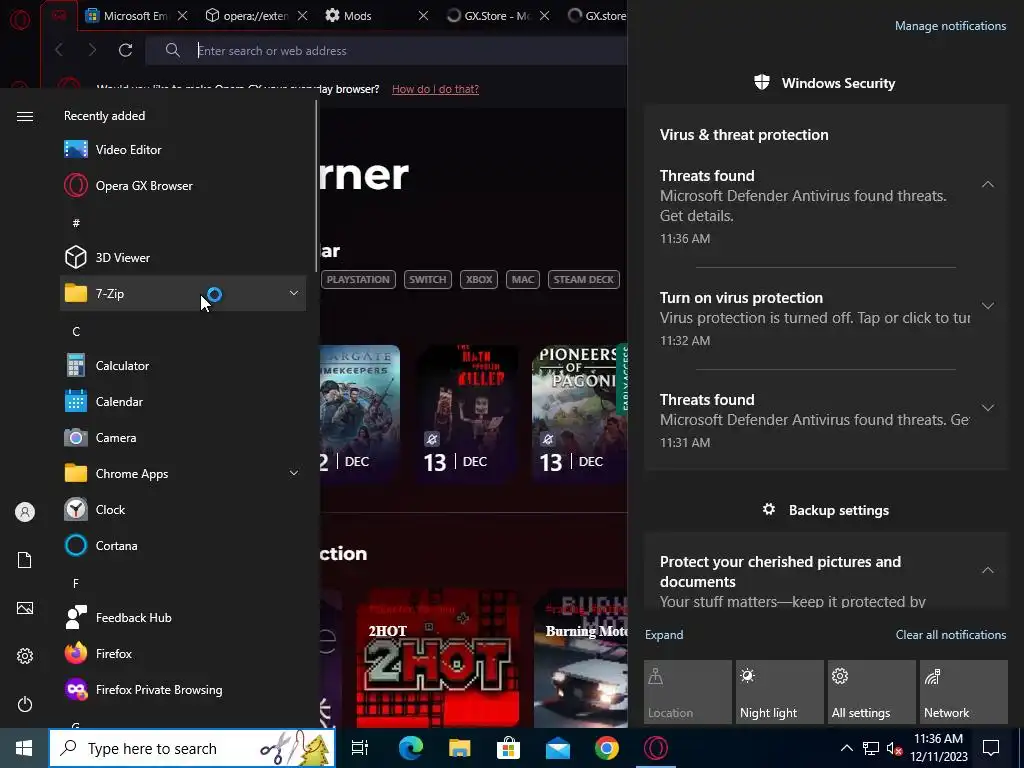
Task: Jump to the C letter header
Action: [76, 332]
